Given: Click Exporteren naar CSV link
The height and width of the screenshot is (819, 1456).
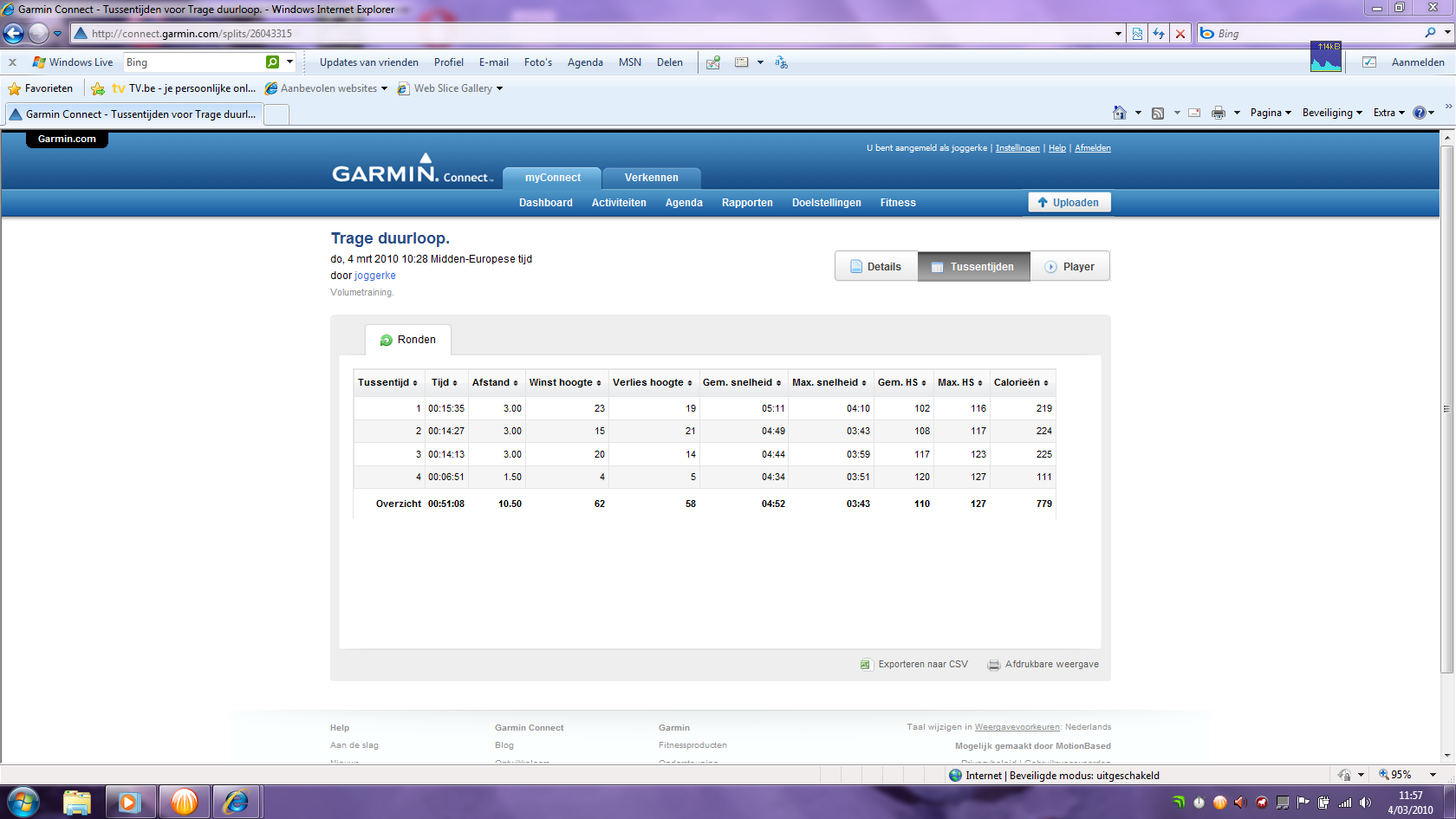Looking at the screenshot, I should (x=923, y=665).
